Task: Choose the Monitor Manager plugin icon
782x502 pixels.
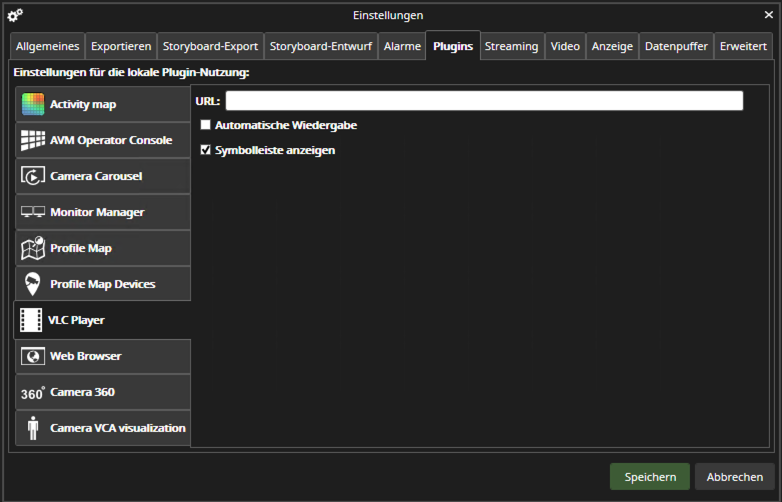Action: pos(34,213)
